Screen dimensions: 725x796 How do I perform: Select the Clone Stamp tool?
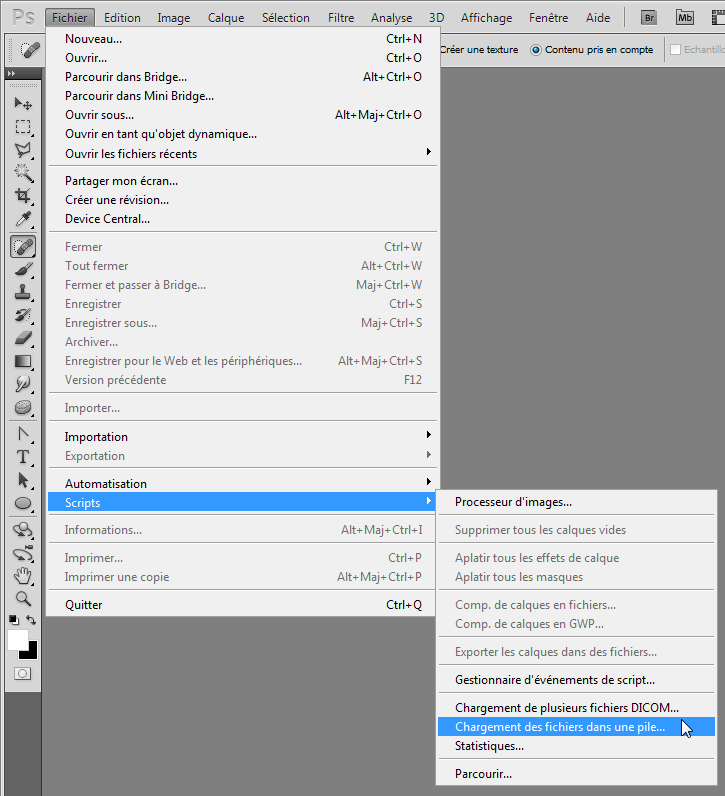pyautogui.click(x=23, y=292)
